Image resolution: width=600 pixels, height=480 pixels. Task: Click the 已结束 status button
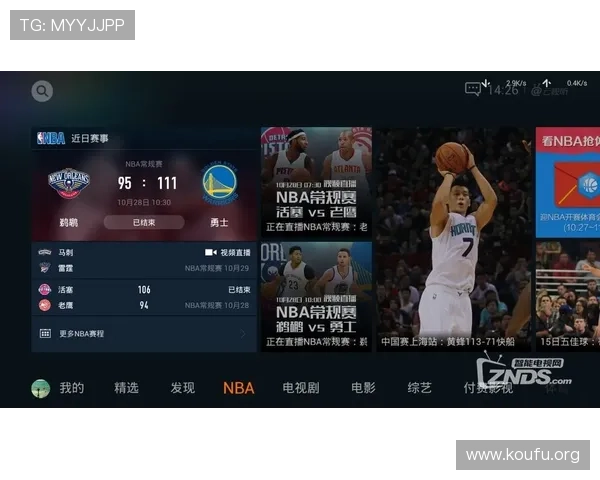pos(144,222)
